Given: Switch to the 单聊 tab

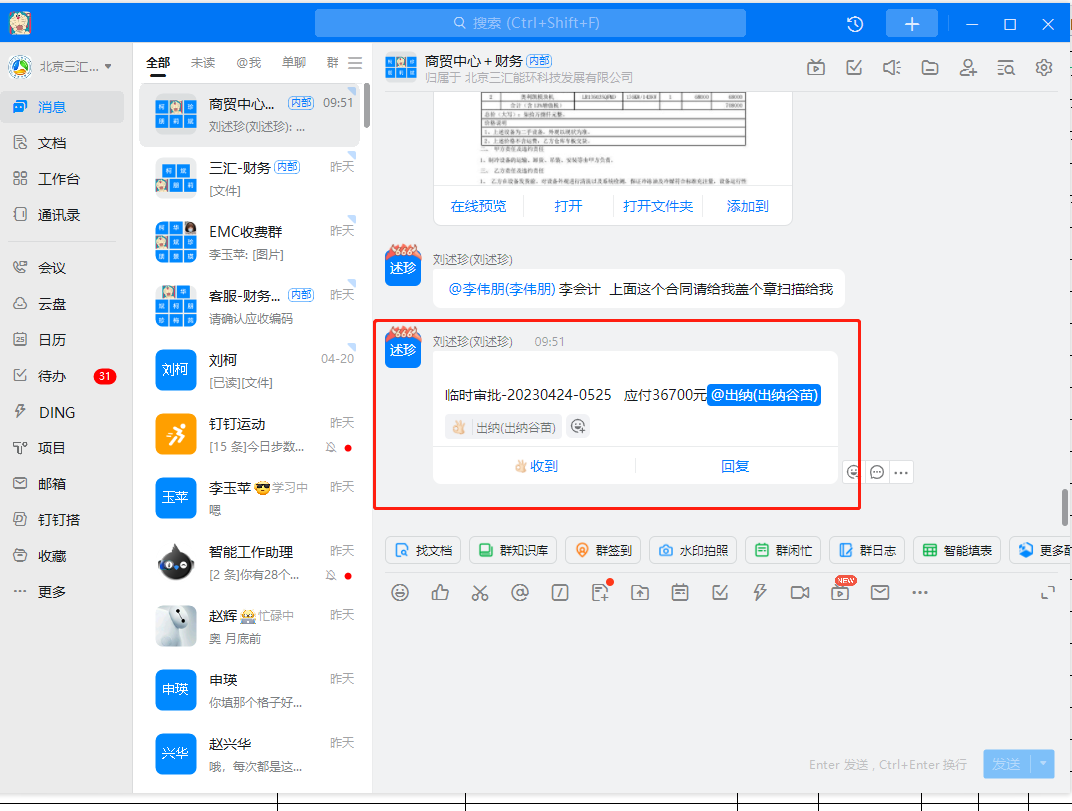Looking at the screenshot, I should [294, 63].
